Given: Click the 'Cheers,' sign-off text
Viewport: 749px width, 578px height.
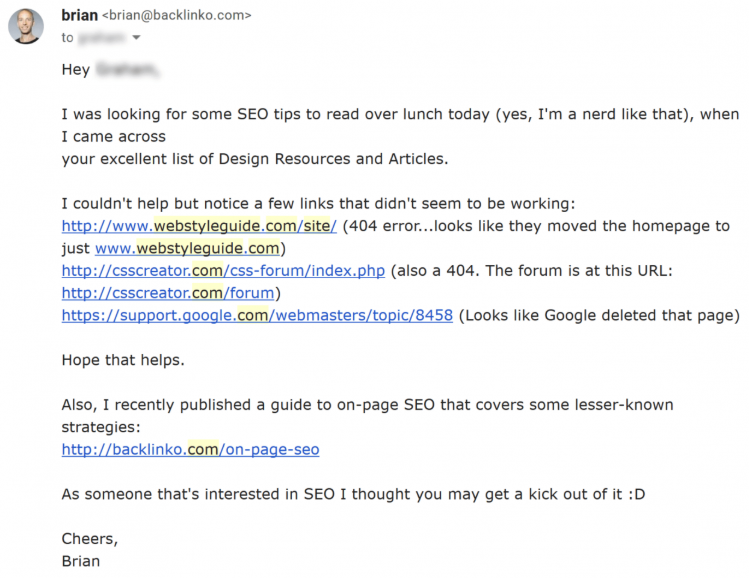Looking at the screenshot, I should click(x=89, y=539).
